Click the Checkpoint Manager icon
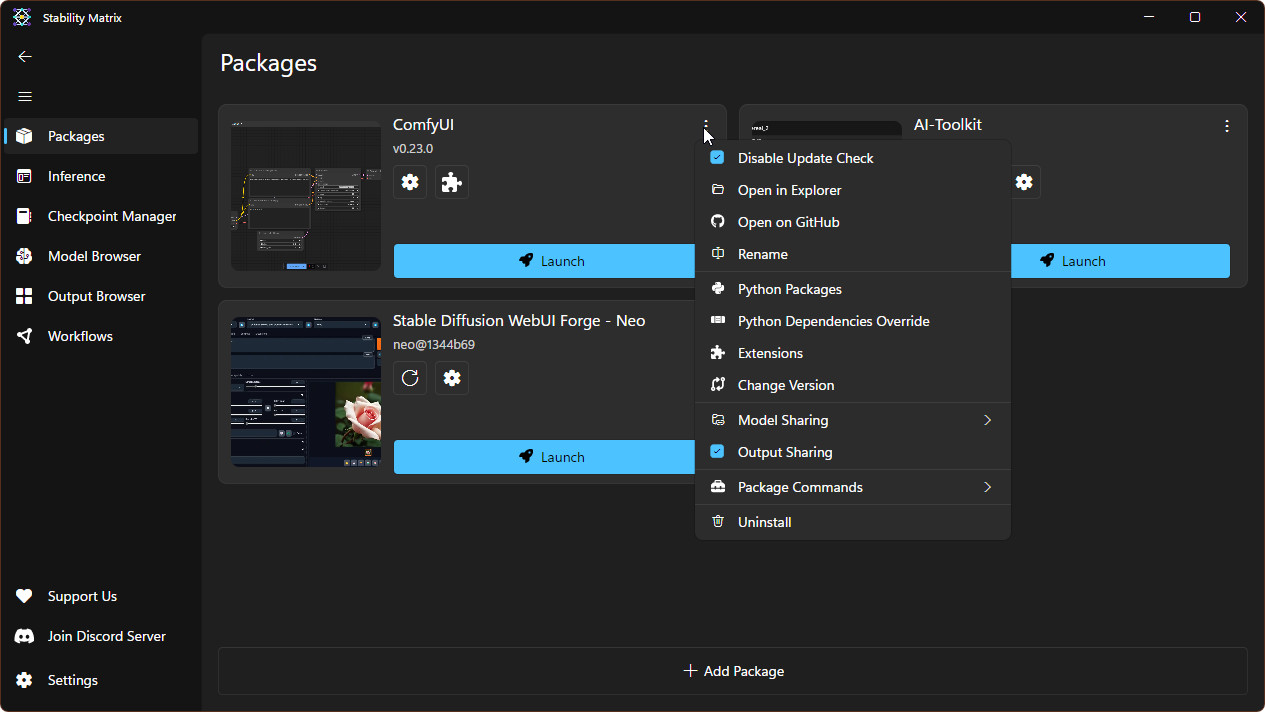Viewport: 1265px width, 712px height. coord(25,216)
